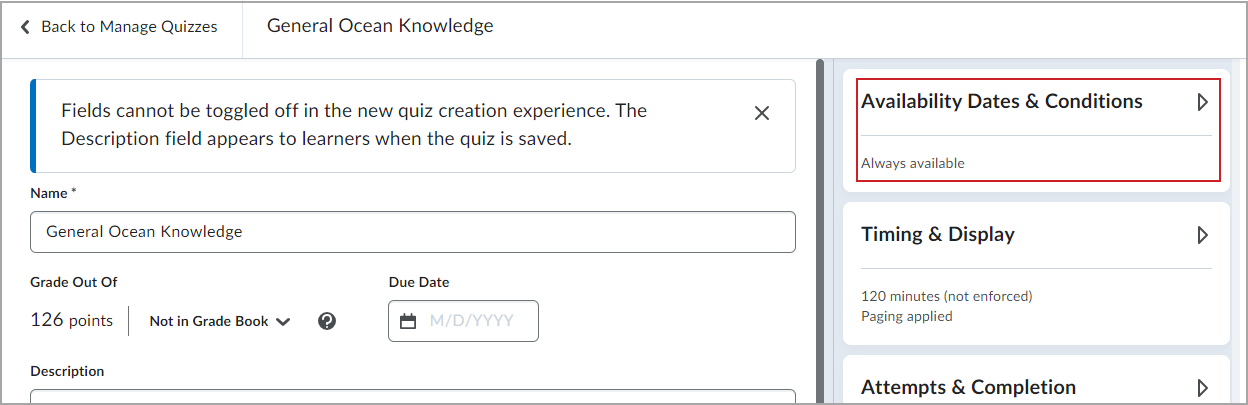Expand Attempts & Completion using its arrow
Image resolution: width=1248 pixels, height=405 pixels.
1203,388
